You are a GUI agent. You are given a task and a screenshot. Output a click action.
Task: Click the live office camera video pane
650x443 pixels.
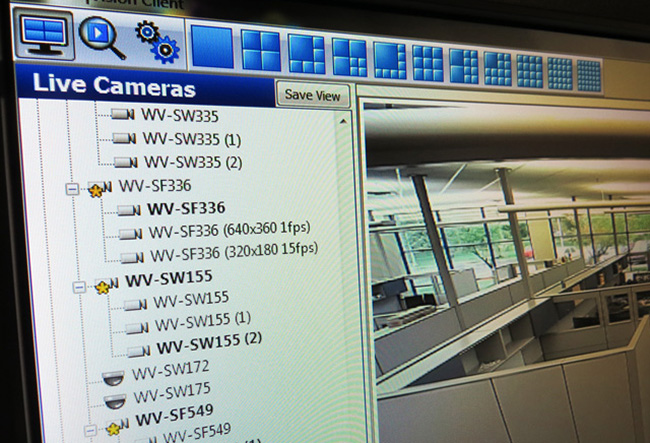[x=507, y=274]
